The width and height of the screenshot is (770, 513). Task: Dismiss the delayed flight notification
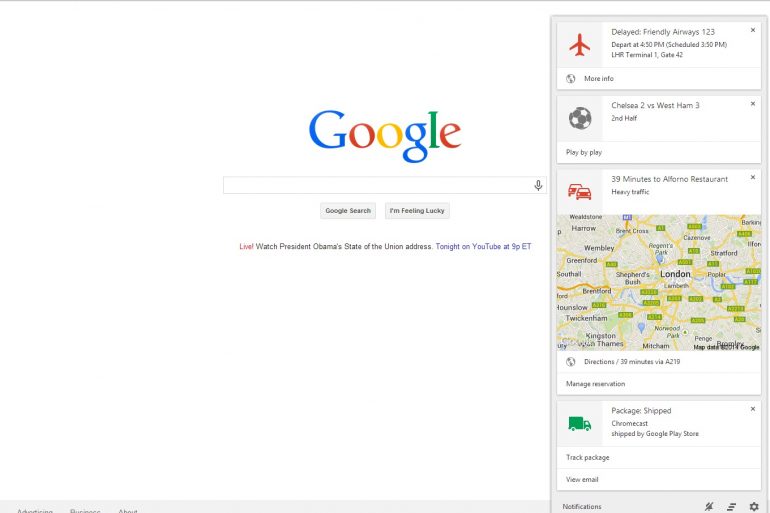pos(753,31)
